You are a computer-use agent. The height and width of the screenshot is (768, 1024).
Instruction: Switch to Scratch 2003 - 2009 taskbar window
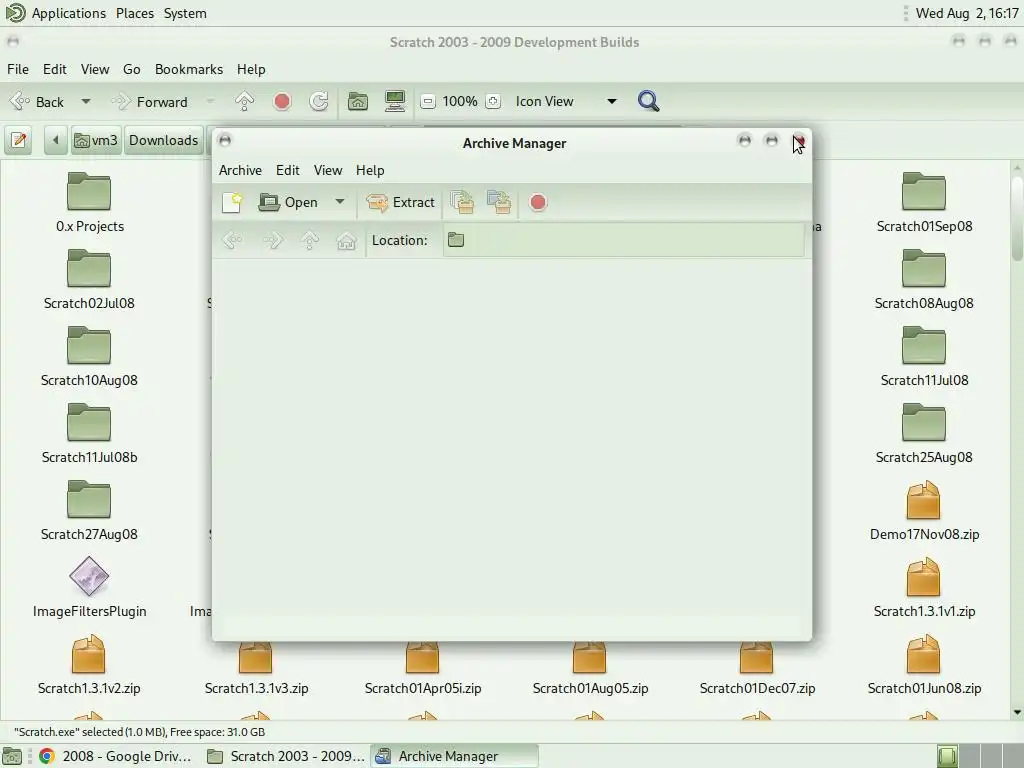click(286, 756)
